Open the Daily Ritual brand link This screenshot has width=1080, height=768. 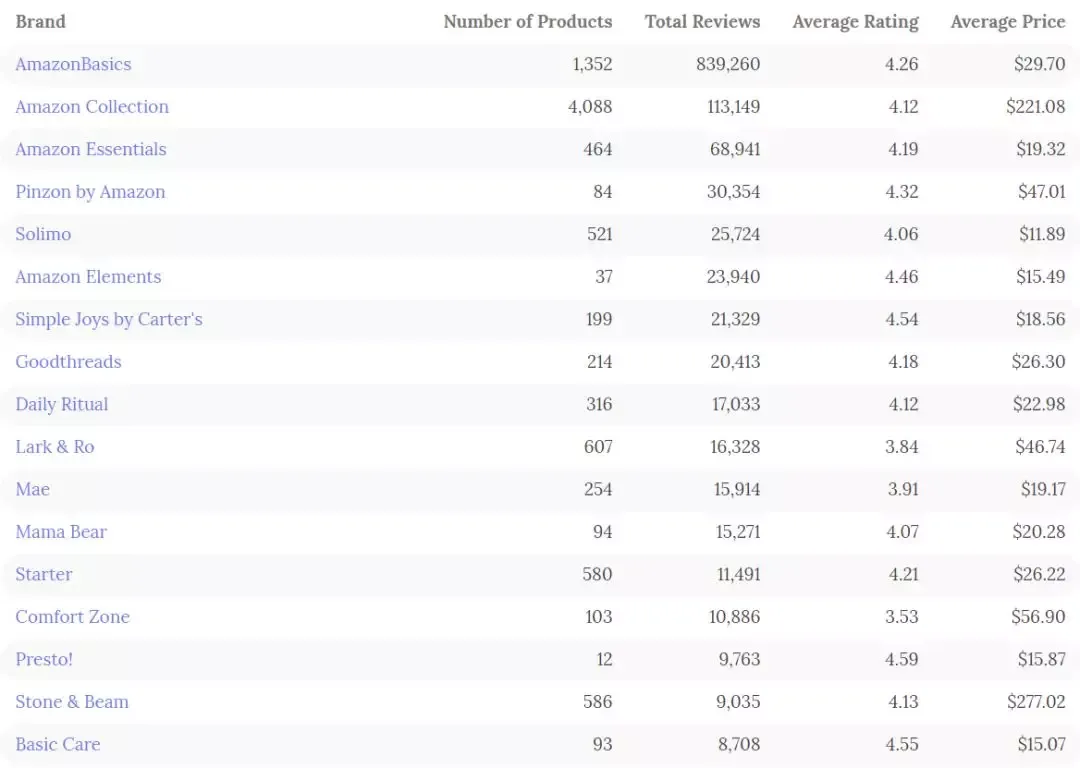click(x=62, y=404)
